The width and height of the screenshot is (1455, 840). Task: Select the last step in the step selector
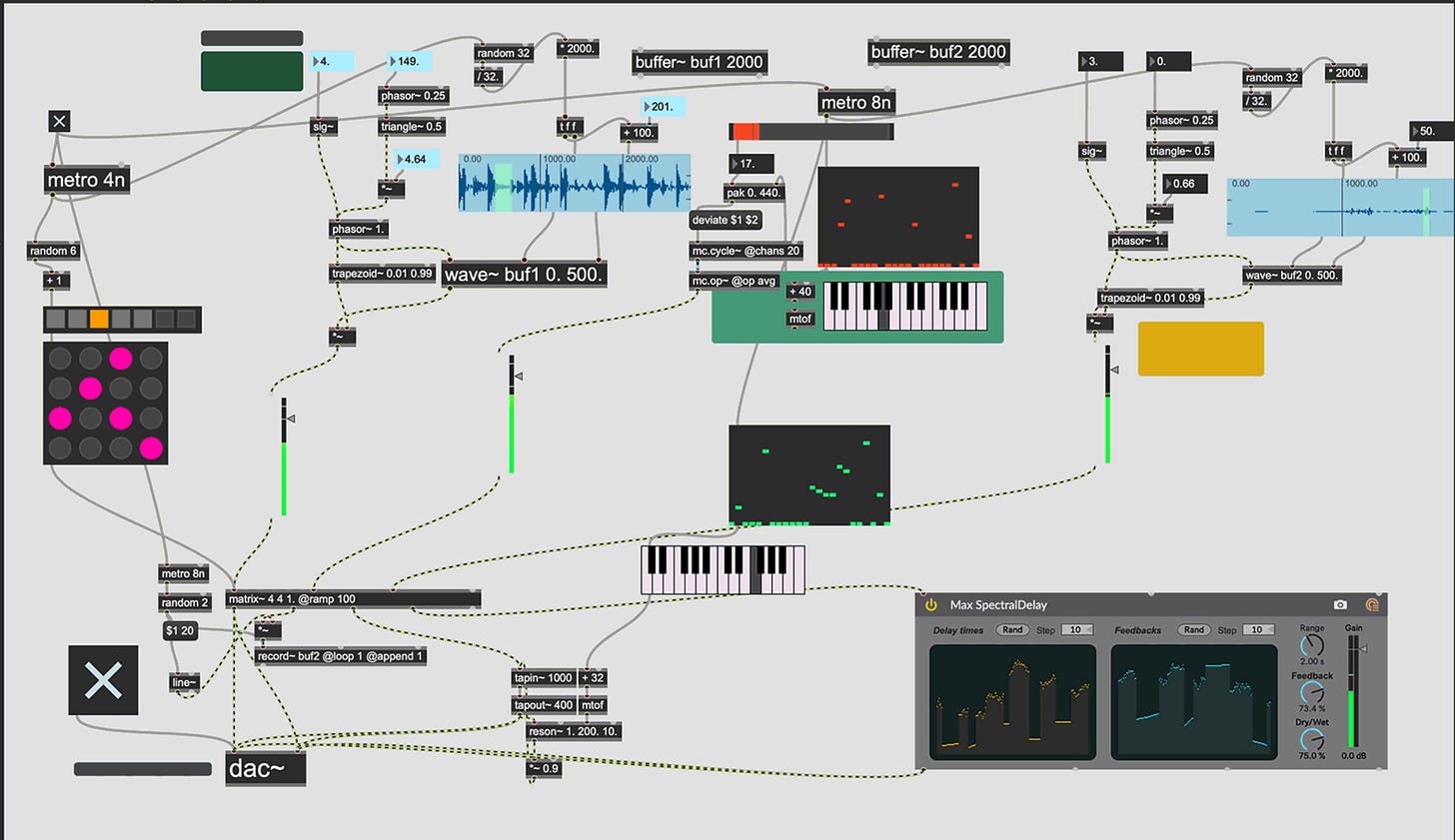point(187,320)
